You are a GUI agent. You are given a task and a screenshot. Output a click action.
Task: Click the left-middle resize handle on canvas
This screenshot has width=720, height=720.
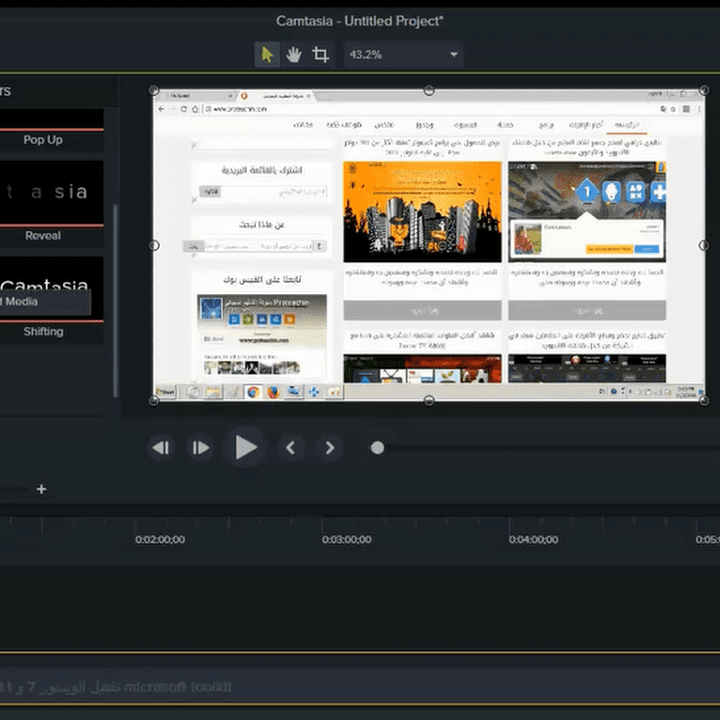[x=154, y=246]
